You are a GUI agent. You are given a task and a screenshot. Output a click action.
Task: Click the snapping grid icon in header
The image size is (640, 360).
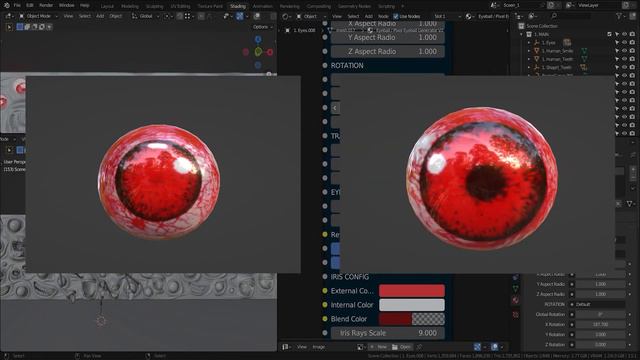187,16
